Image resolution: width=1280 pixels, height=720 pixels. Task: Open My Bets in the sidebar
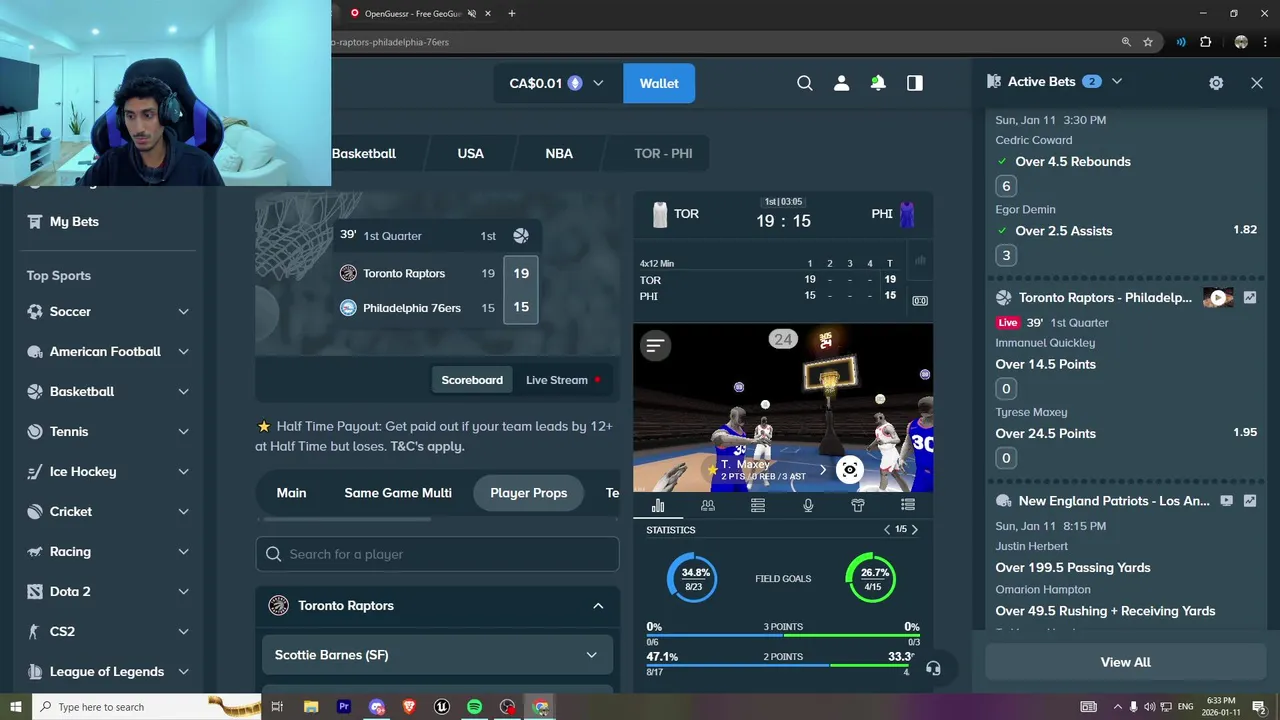pos(74,222)
